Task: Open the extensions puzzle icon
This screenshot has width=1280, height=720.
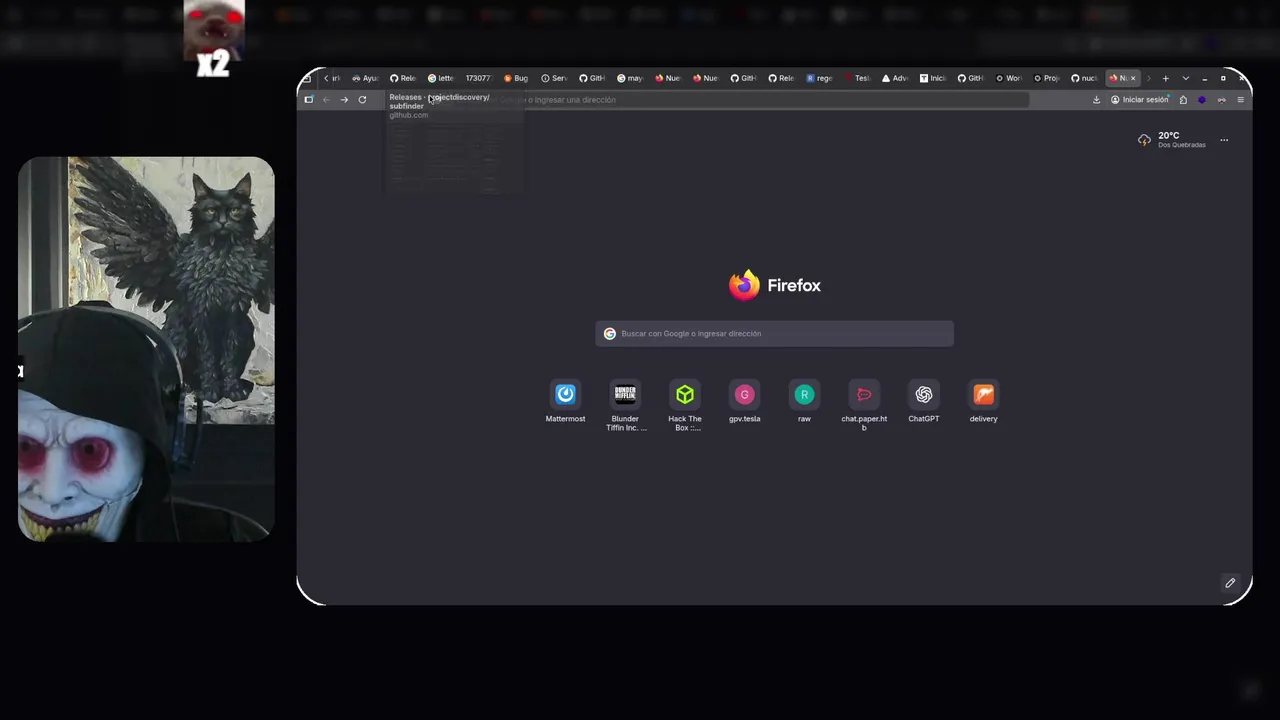Action: point(1183,100)
